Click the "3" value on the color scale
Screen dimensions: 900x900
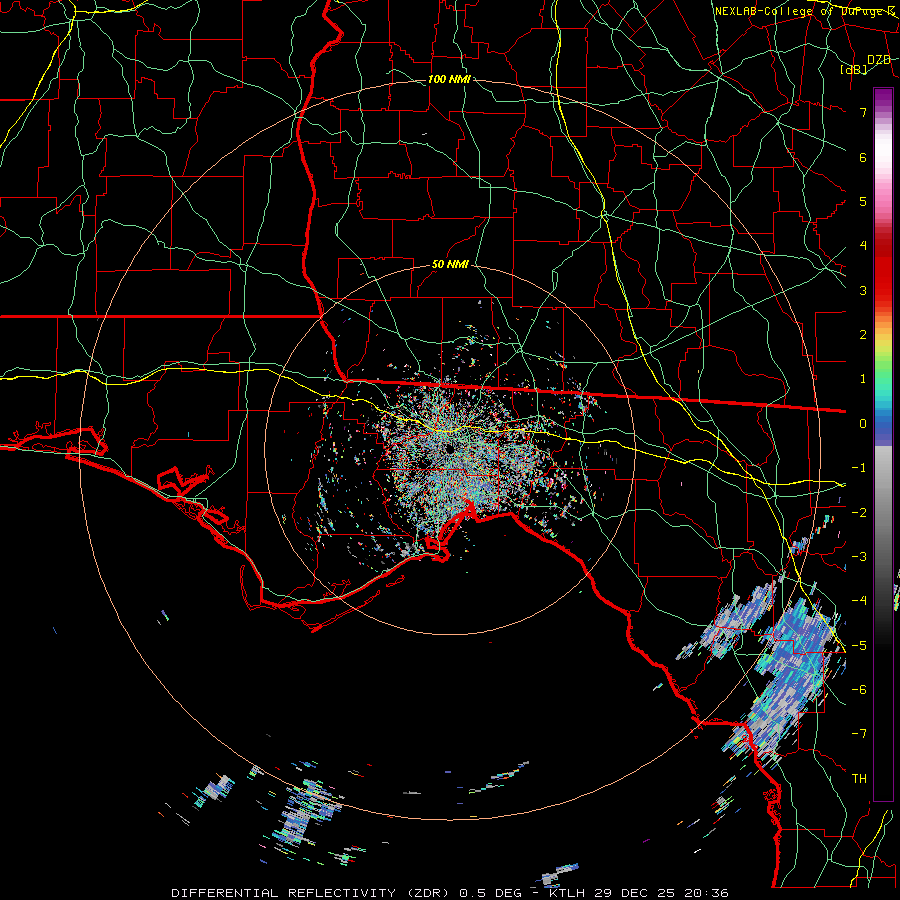pyautogui.click(x=863, y=290)
